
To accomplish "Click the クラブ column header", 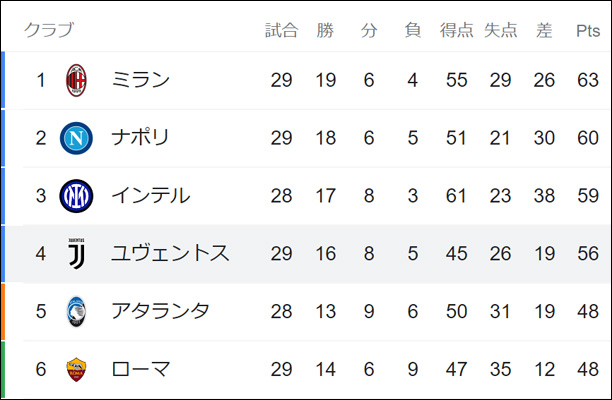I will pos(48,30).
